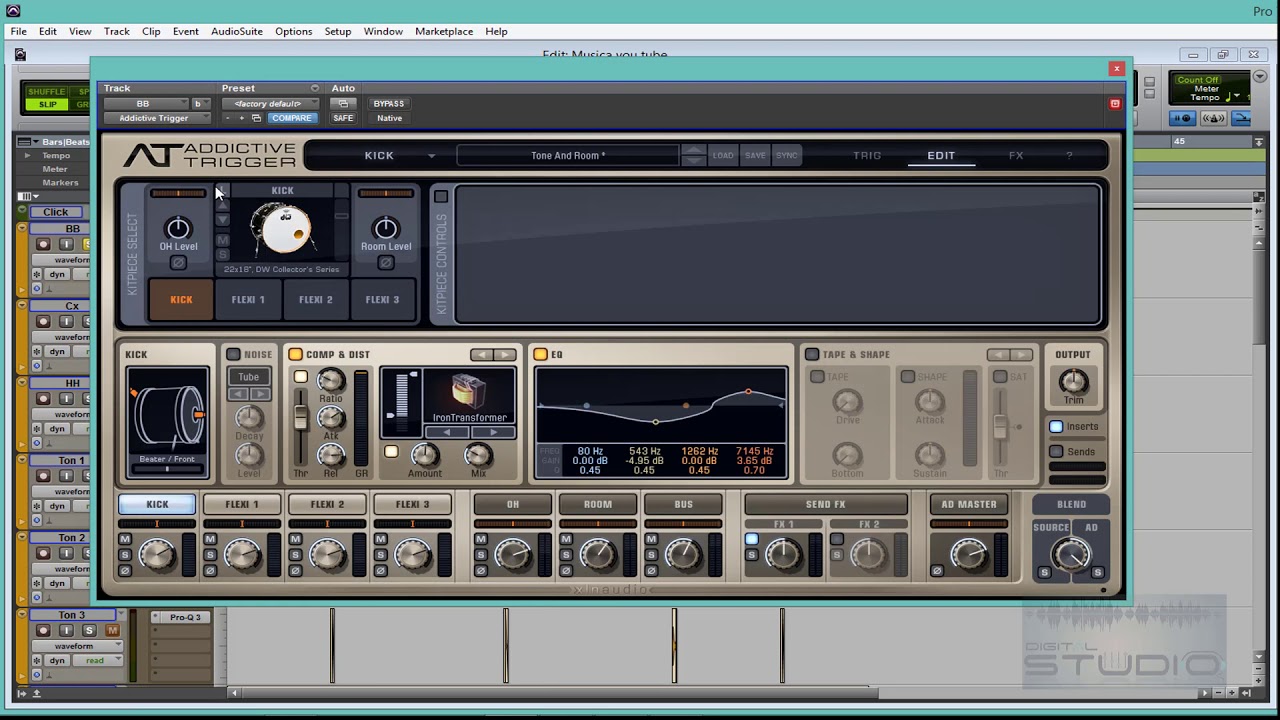Enable the NOISE section
The image size is (1280, 720).
pyautogui.click(x=233, y=354)
